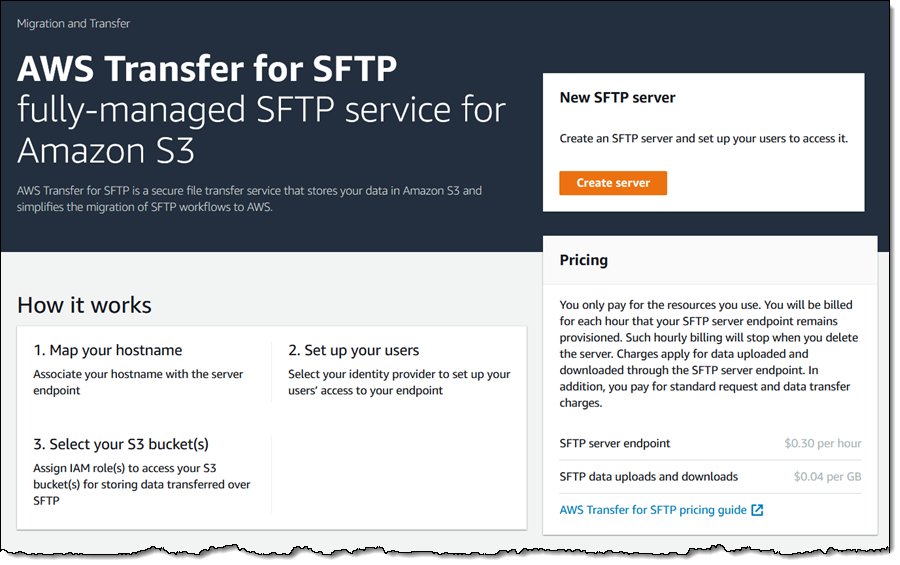
Task: Click the SFTP server endpoint pricing row
Action: click(x=710, y=443)
